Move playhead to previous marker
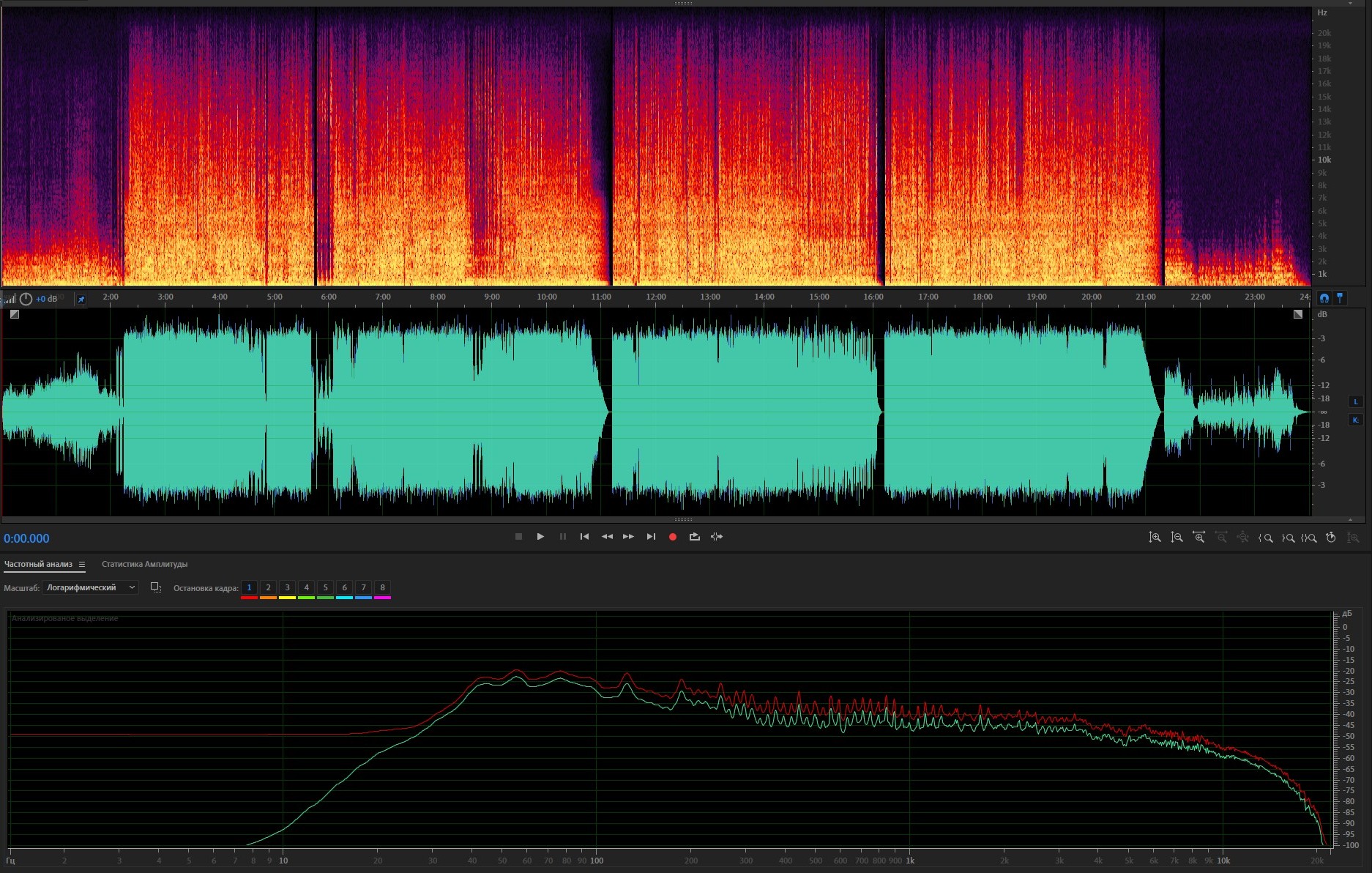The image size is (1372, 873). point(584,537)
